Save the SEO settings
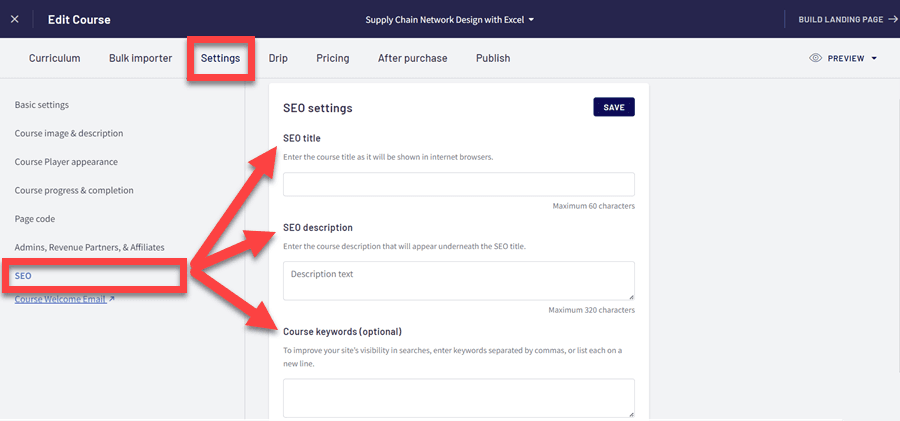 (614, 107)
